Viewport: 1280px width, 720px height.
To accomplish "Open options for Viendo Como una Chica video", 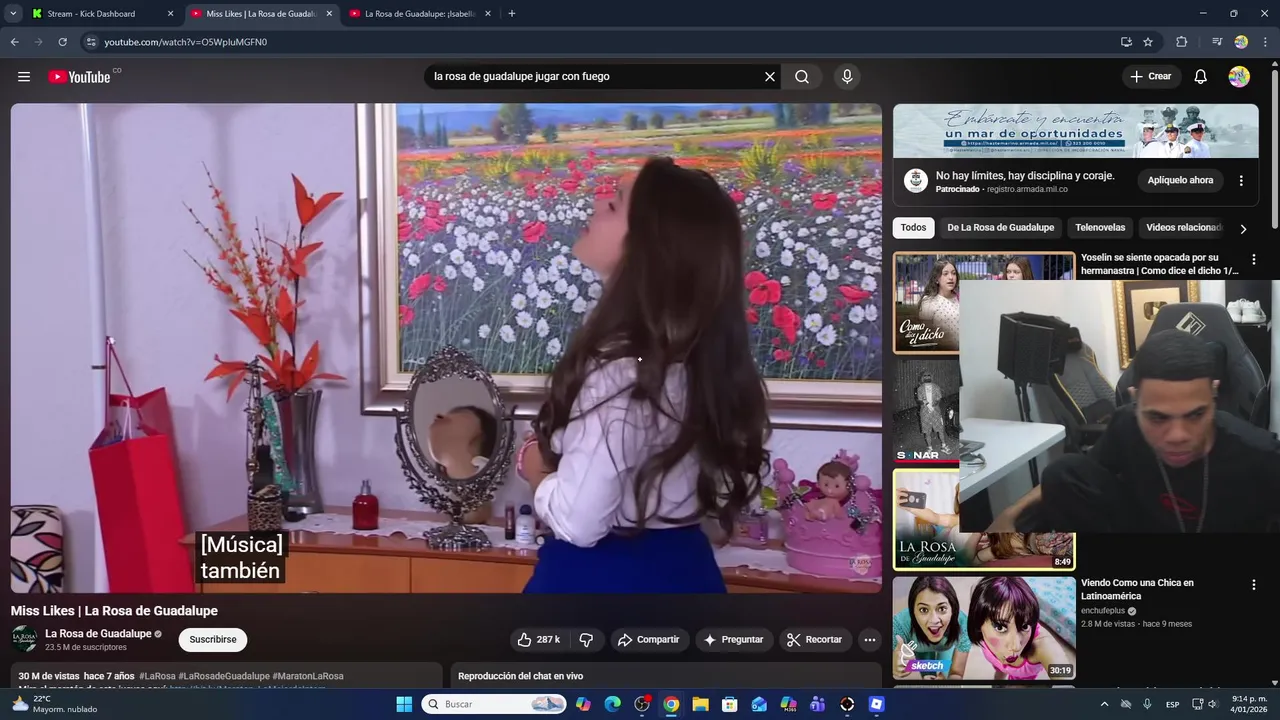I will pos(1253,585).
